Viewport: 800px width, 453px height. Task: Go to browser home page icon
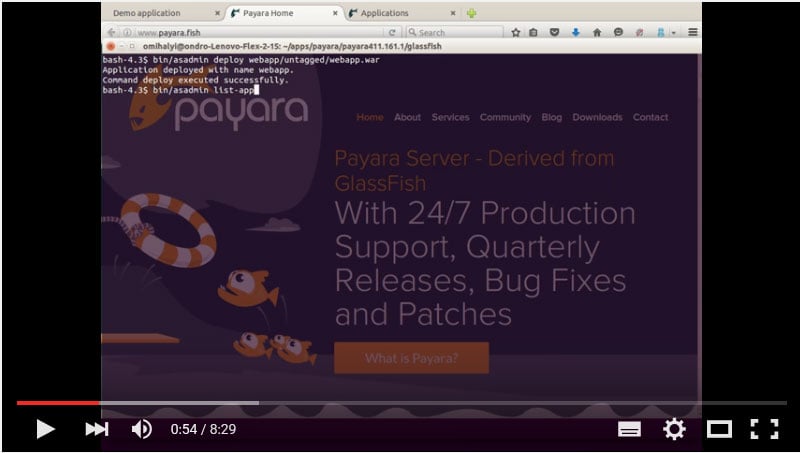(597, 32)
